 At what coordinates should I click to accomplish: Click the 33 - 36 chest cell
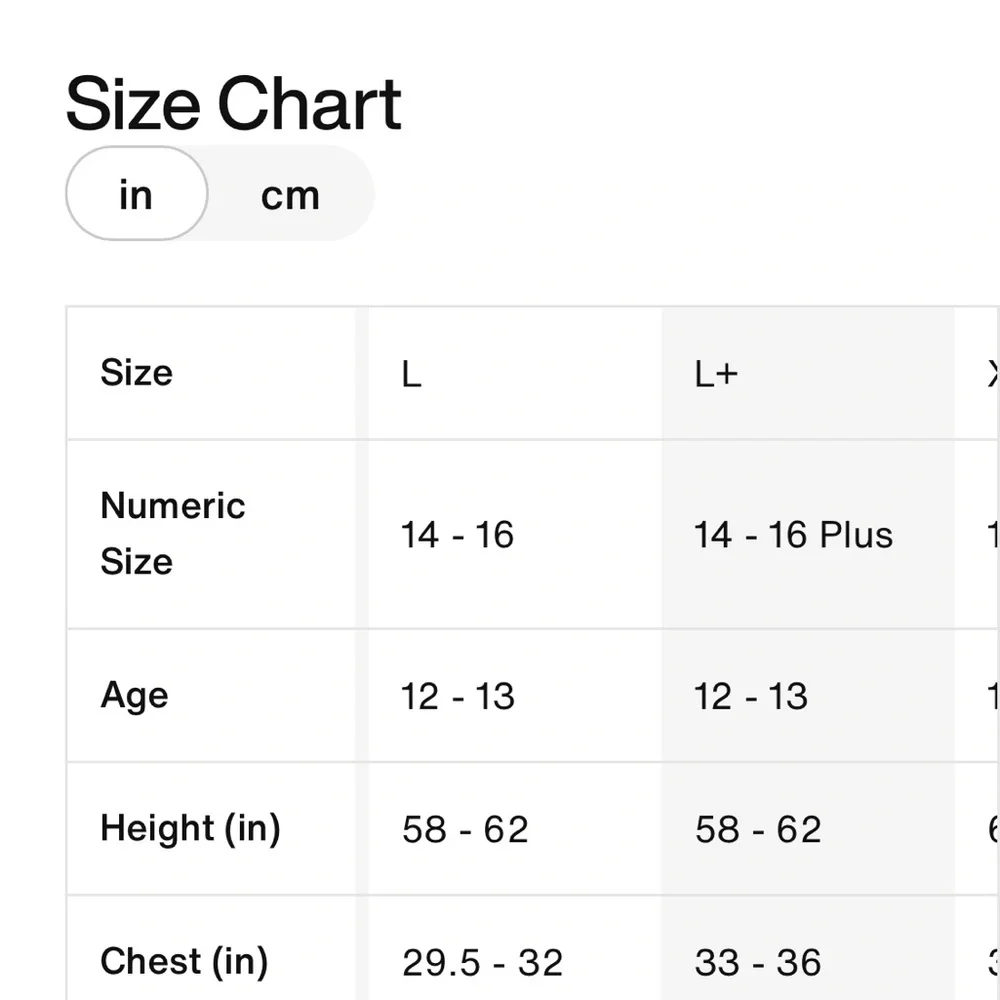point(758,963)
